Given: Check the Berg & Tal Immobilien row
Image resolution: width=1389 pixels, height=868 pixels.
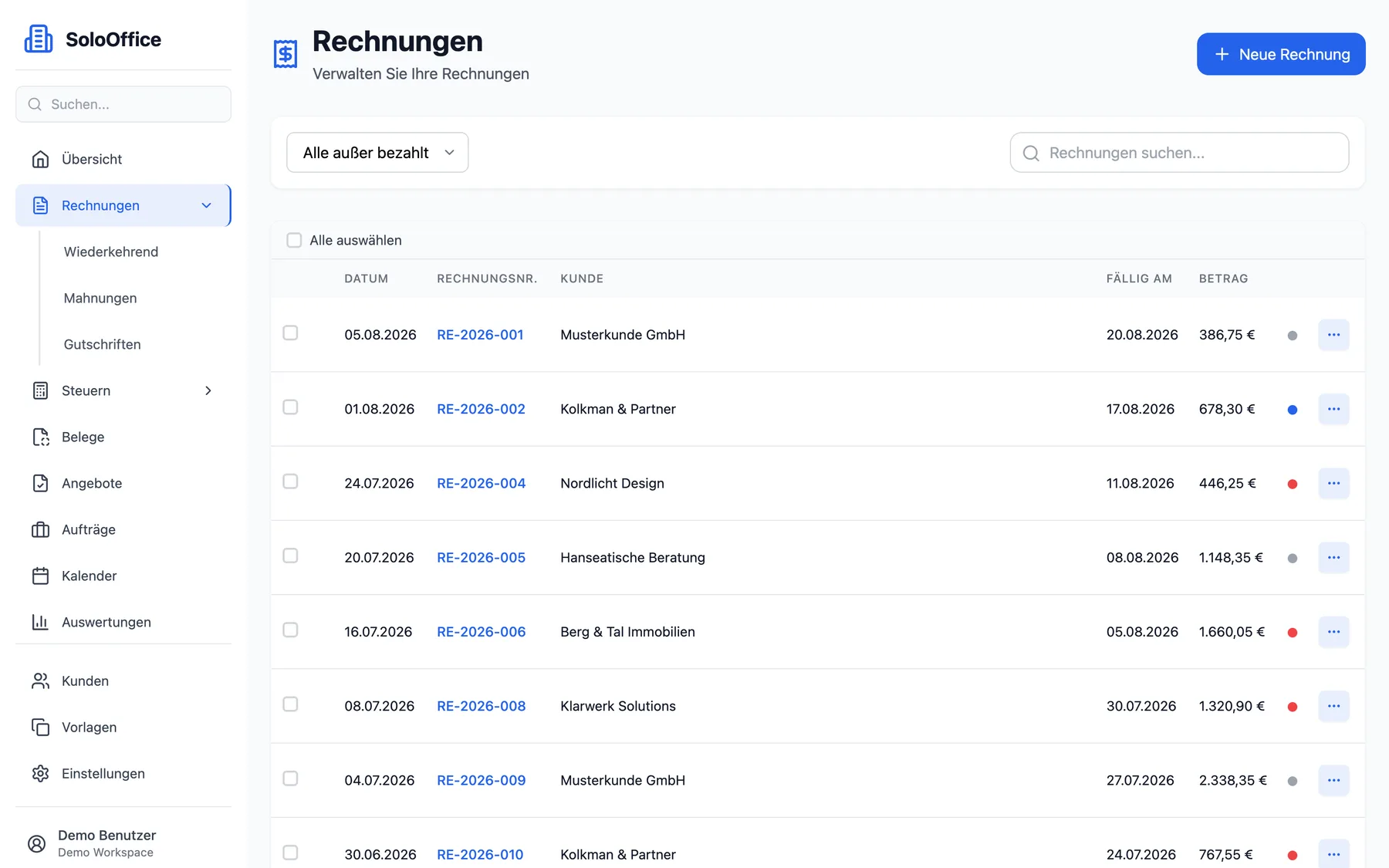Looking at the screenshot, I should (x=290, y=630).
